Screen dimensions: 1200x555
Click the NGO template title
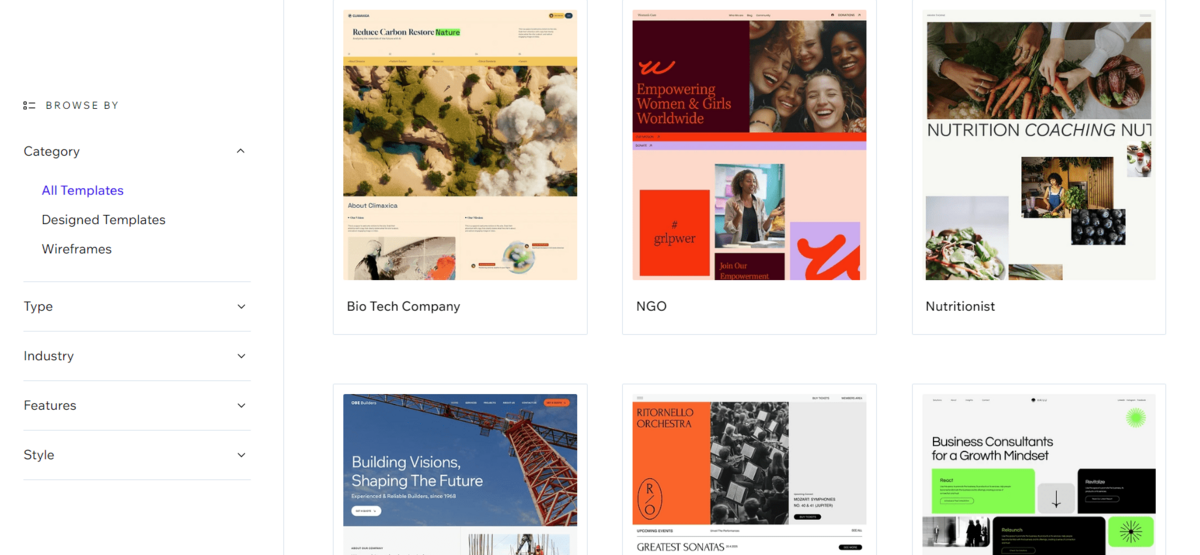[x=651, y=306]
